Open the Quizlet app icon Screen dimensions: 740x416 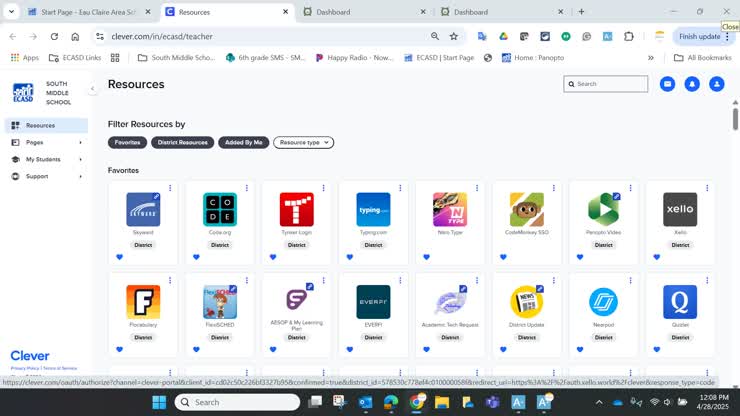(x=680, y=302)
